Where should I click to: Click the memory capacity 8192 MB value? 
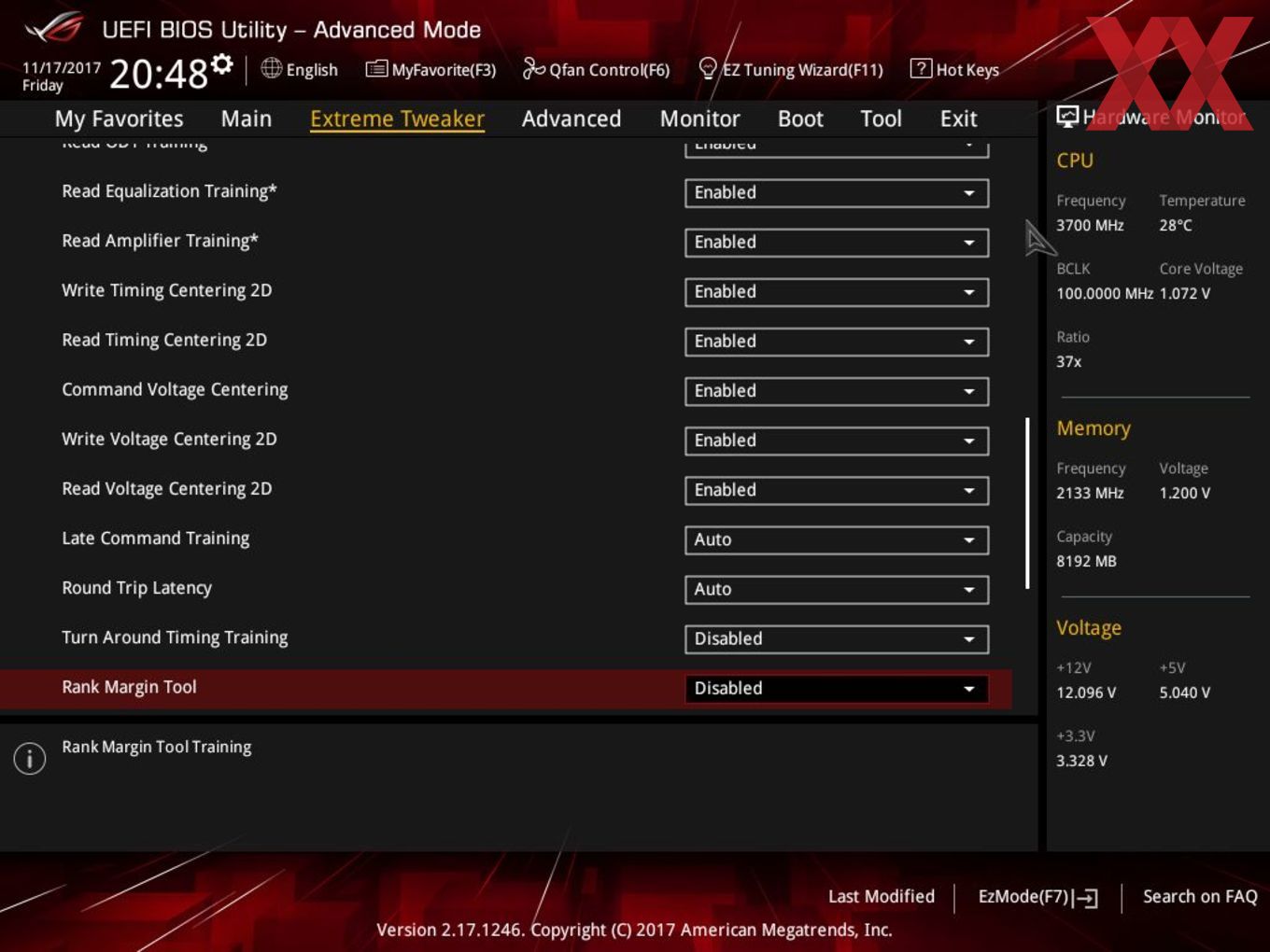point(1086,561)
